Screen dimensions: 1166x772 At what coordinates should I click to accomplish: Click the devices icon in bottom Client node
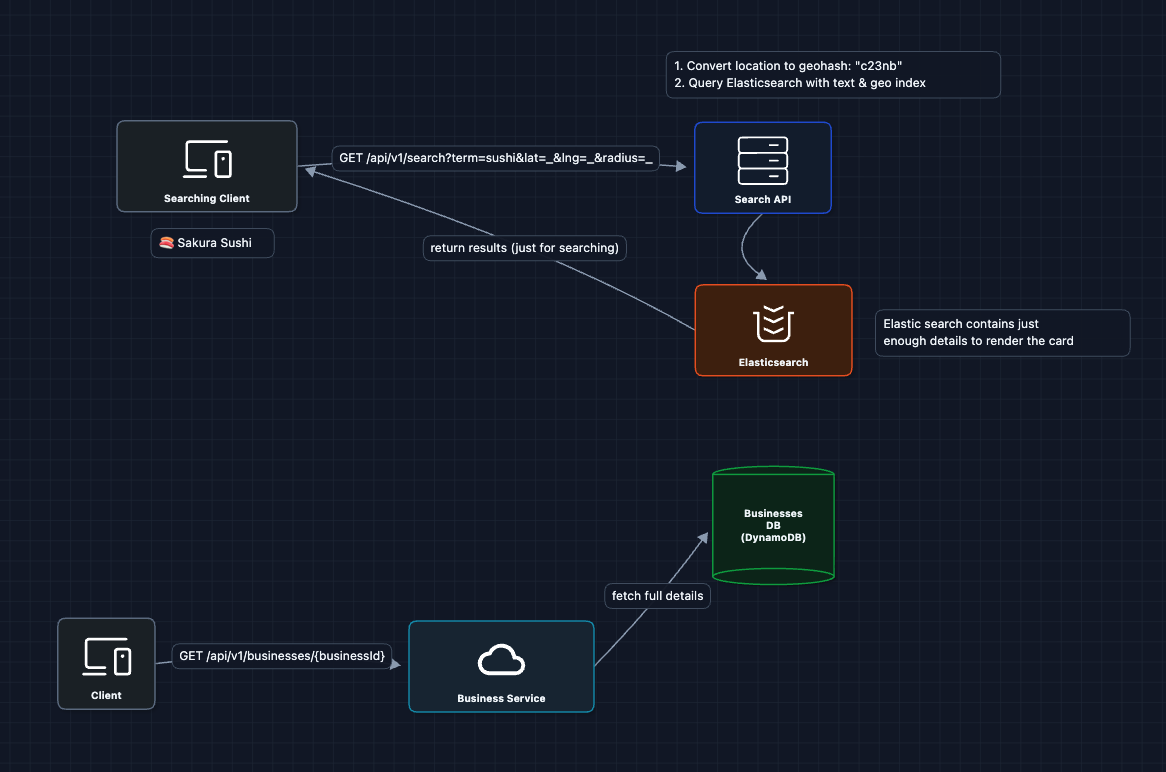106,657
